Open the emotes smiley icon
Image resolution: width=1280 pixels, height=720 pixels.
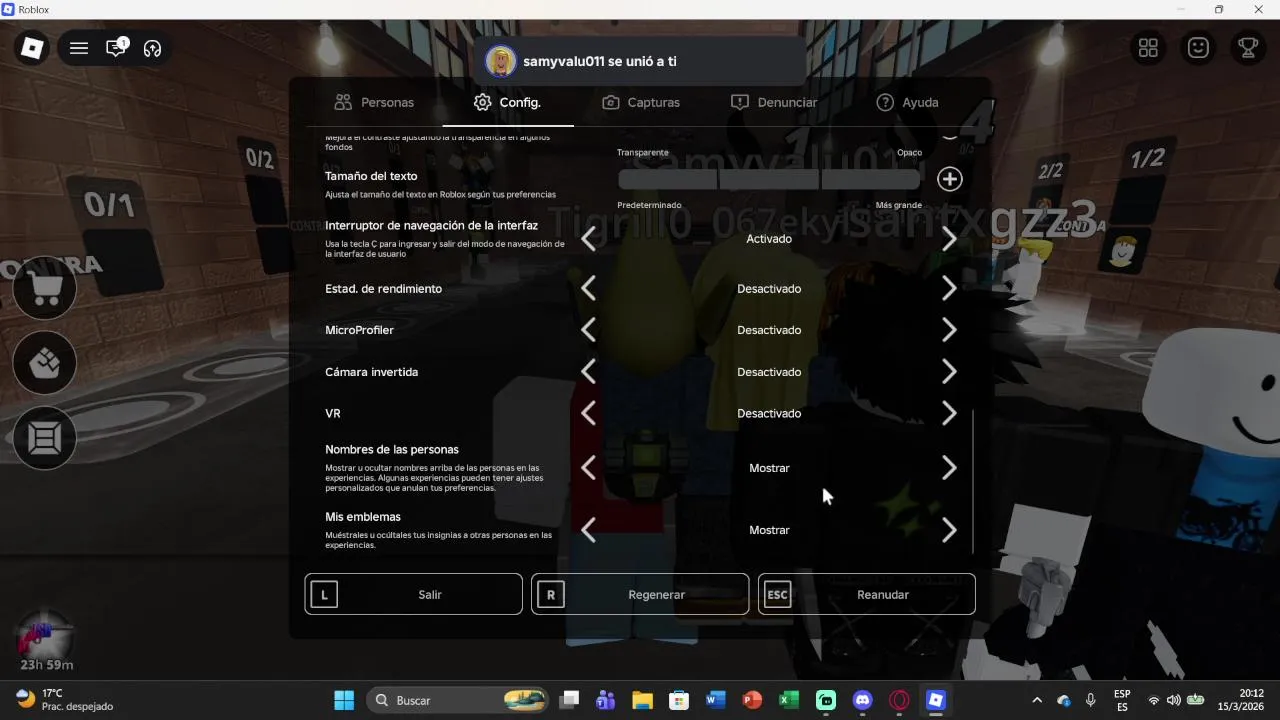[x=1198, y=48]
